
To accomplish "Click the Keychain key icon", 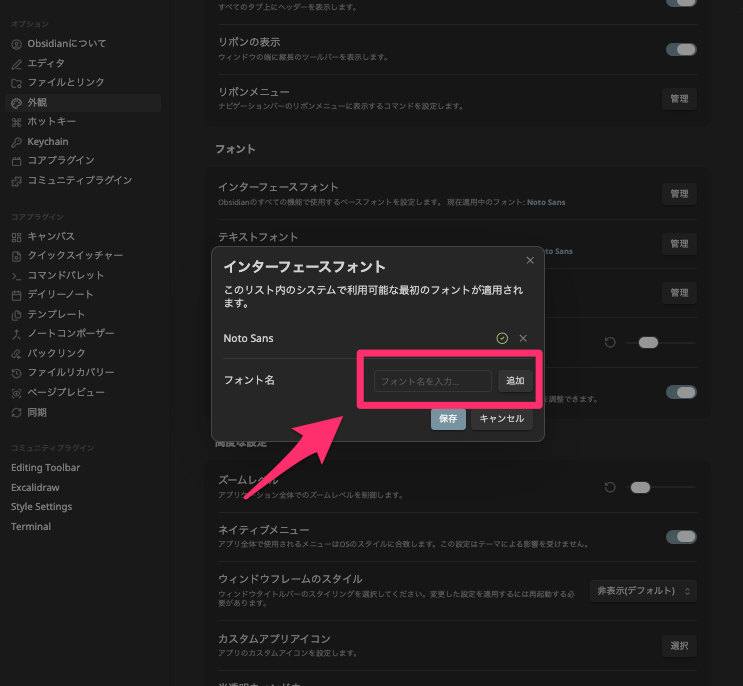I will (x=17, y=142).
